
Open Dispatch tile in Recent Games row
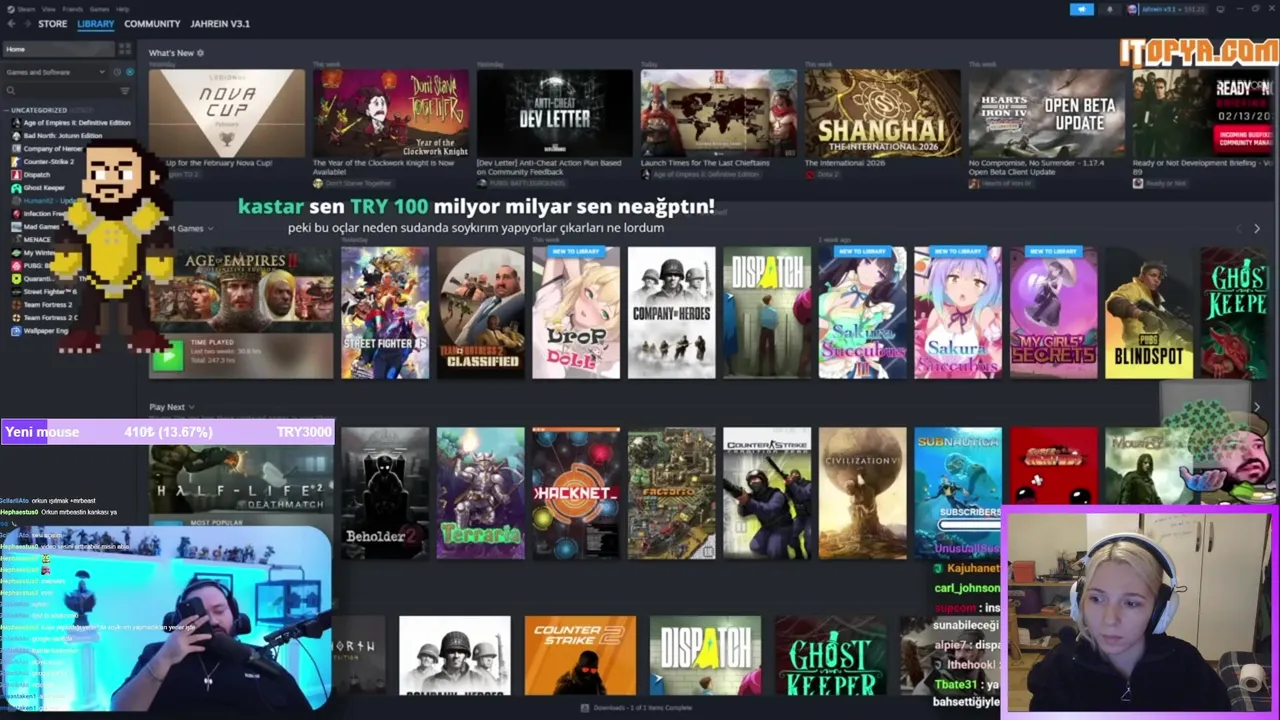click(x=767, y=313)
